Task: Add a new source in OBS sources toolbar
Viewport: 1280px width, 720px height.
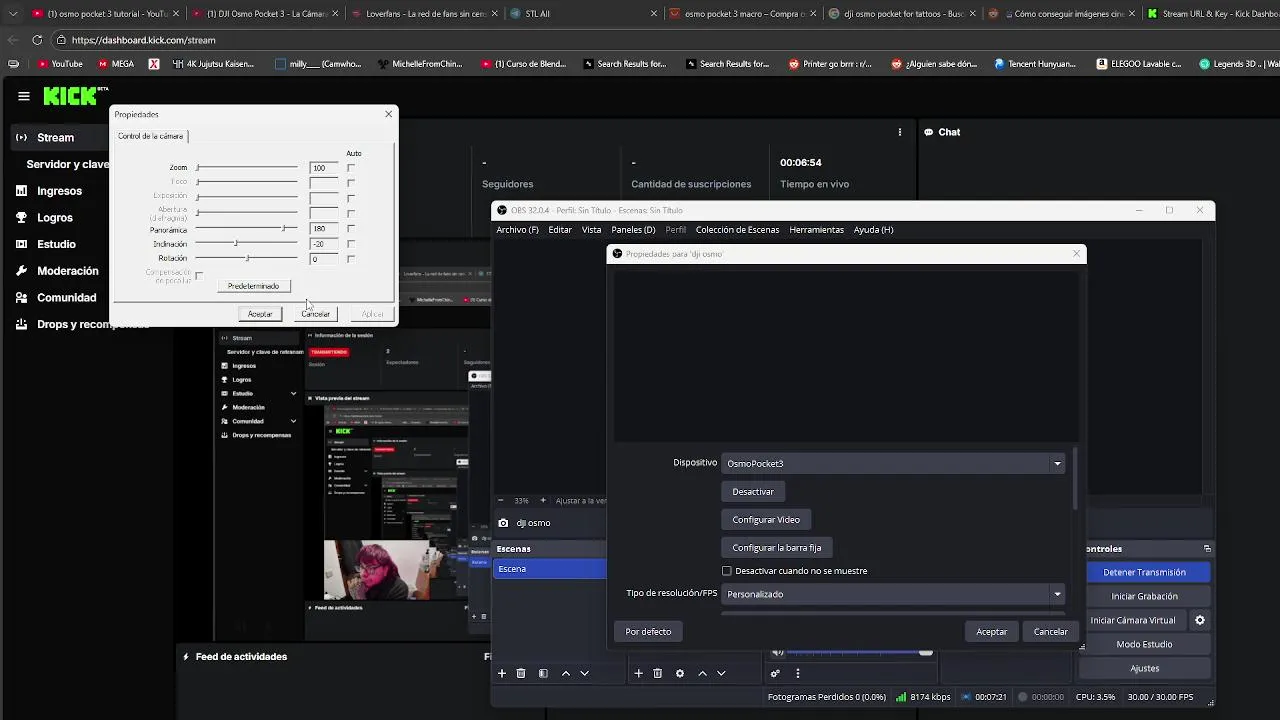Action: (638, 673)
